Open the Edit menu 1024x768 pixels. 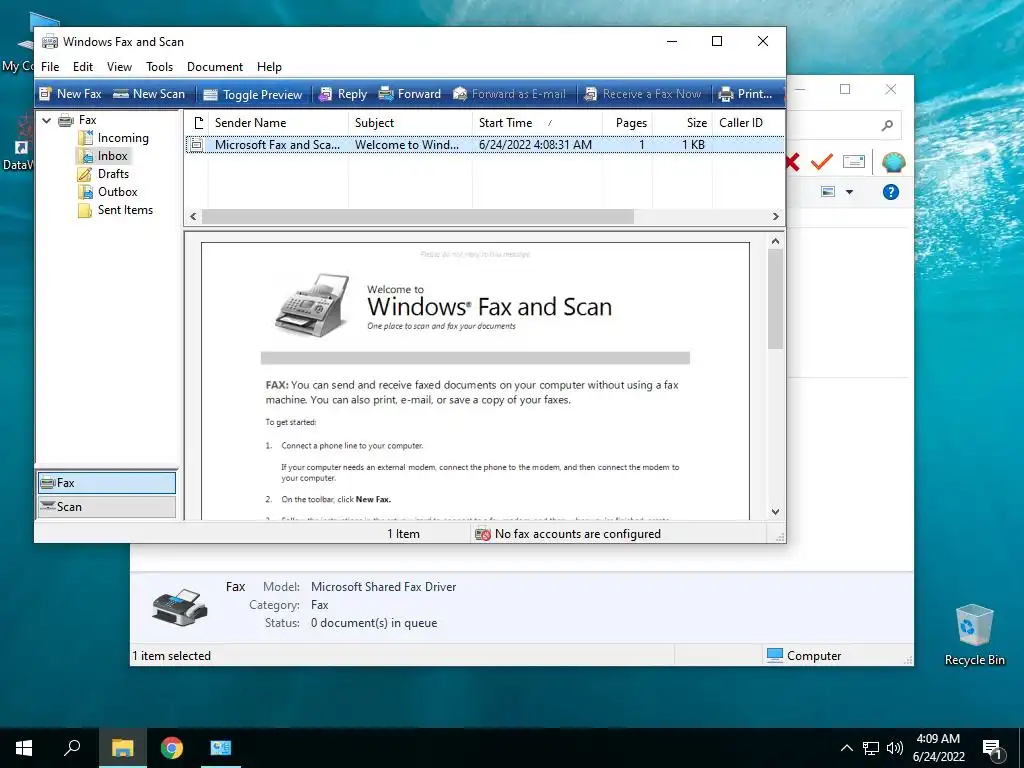click(83, 67)
